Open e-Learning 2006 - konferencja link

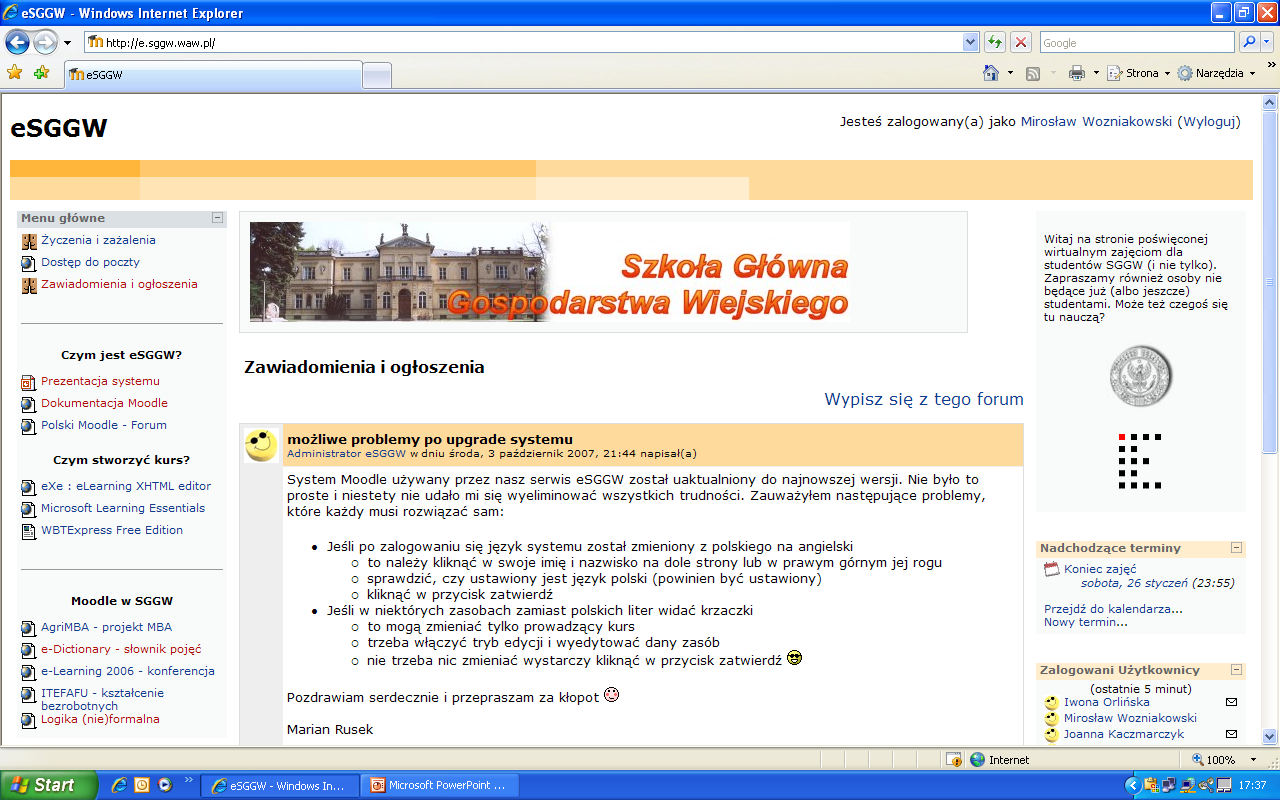128,671
